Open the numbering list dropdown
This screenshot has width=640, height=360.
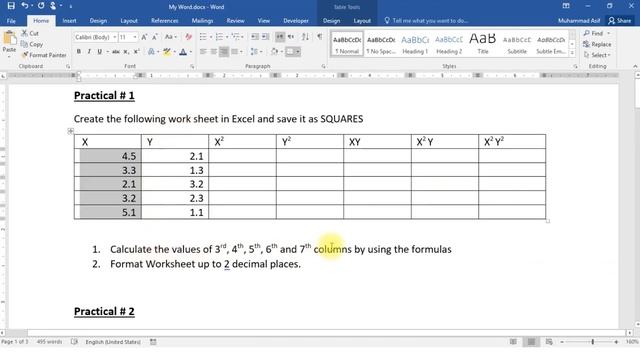[227, 37]
